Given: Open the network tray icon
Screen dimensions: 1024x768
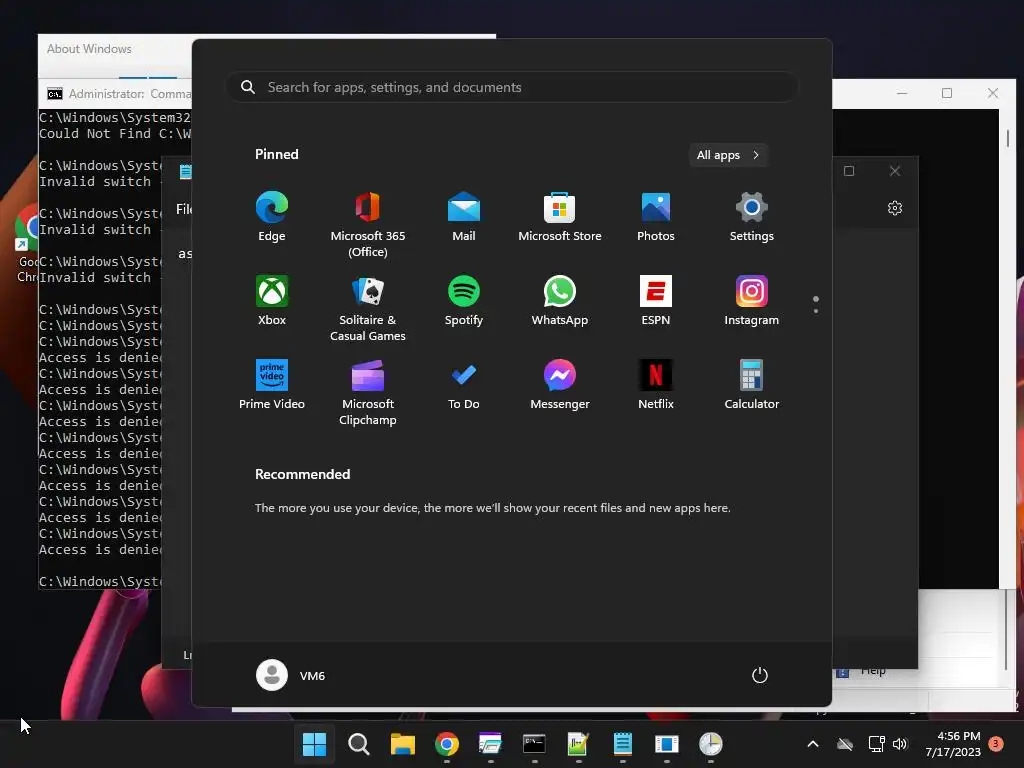Looking at the screenshot, I should [876, 744].
